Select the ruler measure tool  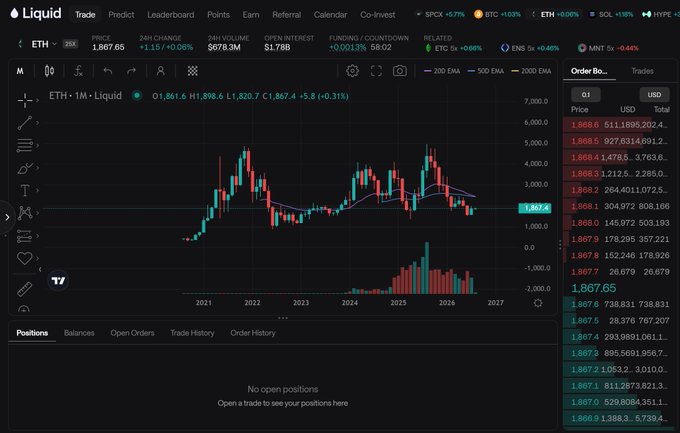pos(25,289)
